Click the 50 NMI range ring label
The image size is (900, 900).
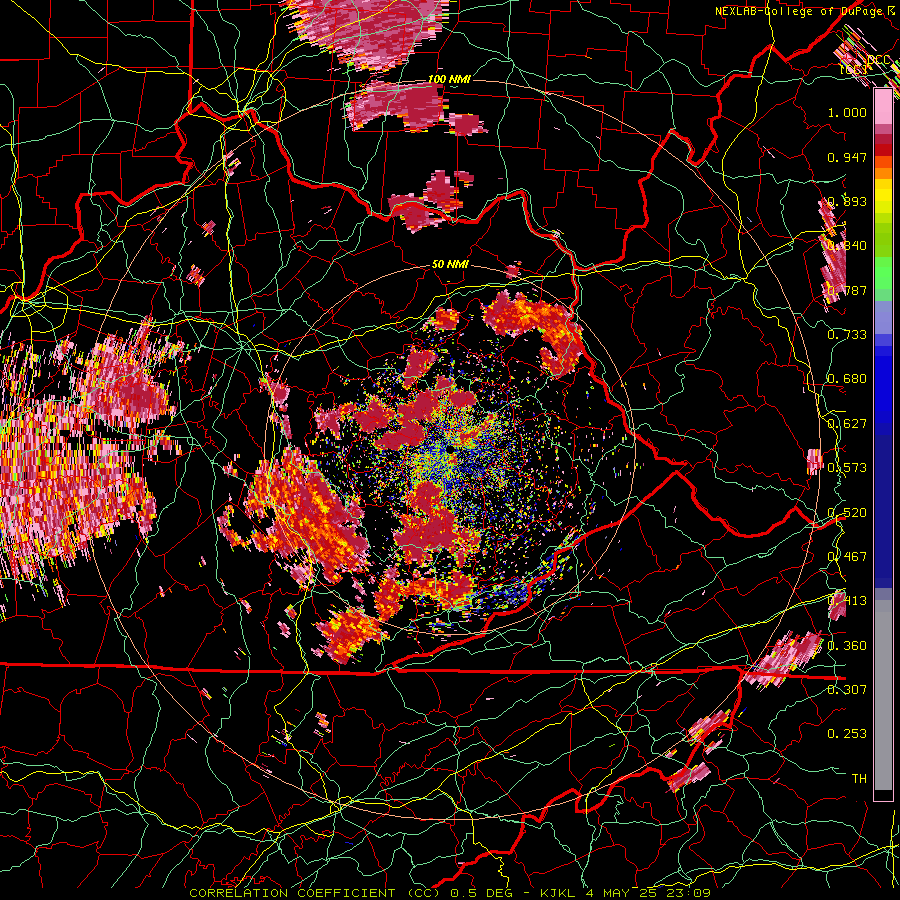pos(450,265)
